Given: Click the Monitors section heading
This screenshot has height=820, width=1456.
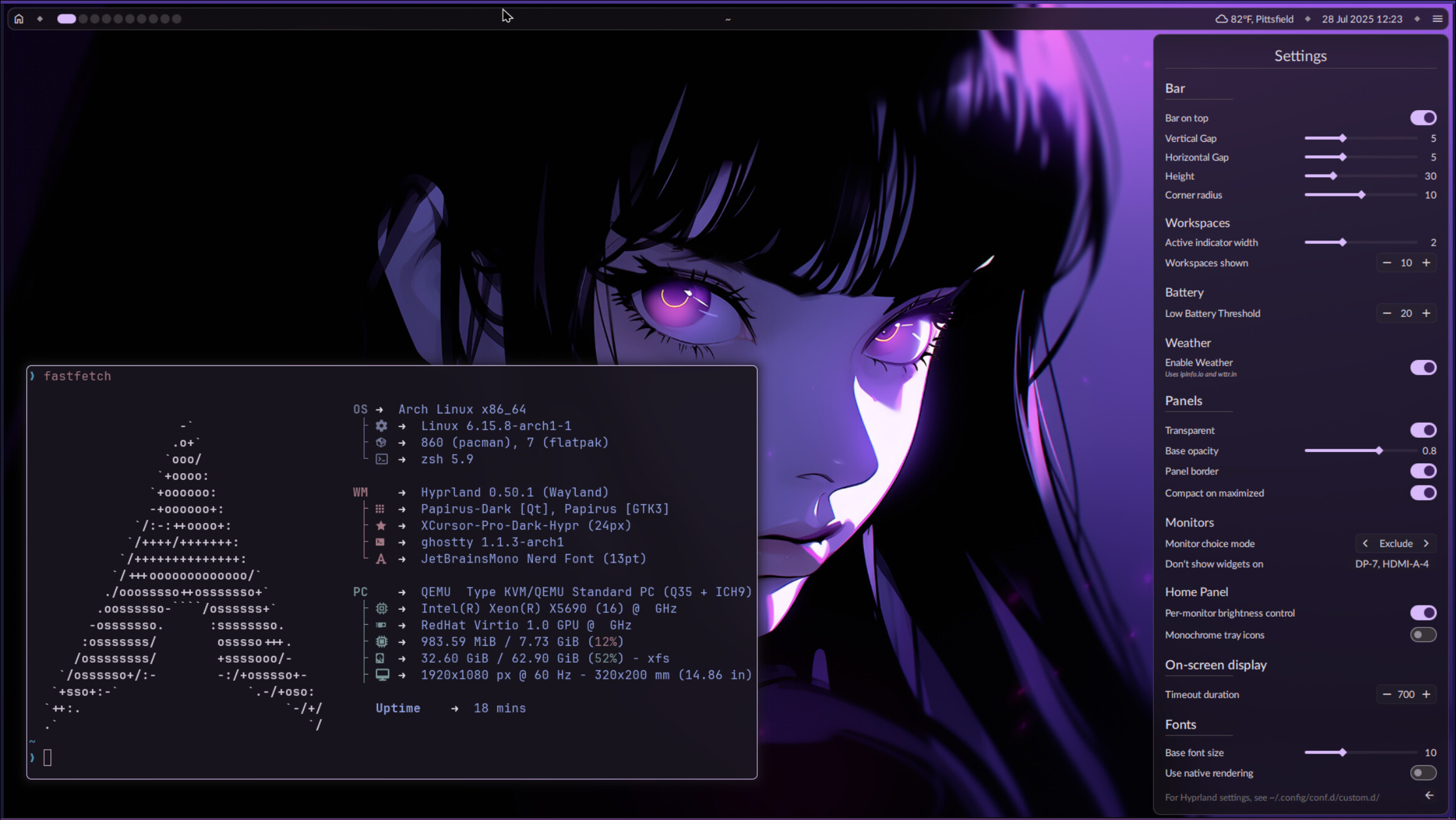Looking at the screenshot, I should click(1189, 522).
